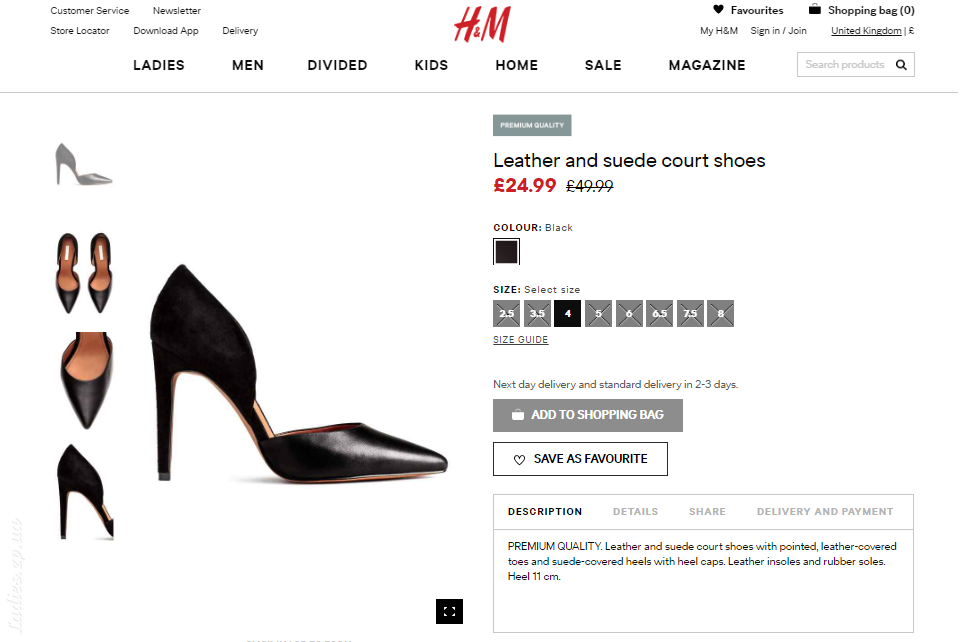Open the LADIES menu
The width and height of the screenshot is (966, 642).
tap(159, 65)
